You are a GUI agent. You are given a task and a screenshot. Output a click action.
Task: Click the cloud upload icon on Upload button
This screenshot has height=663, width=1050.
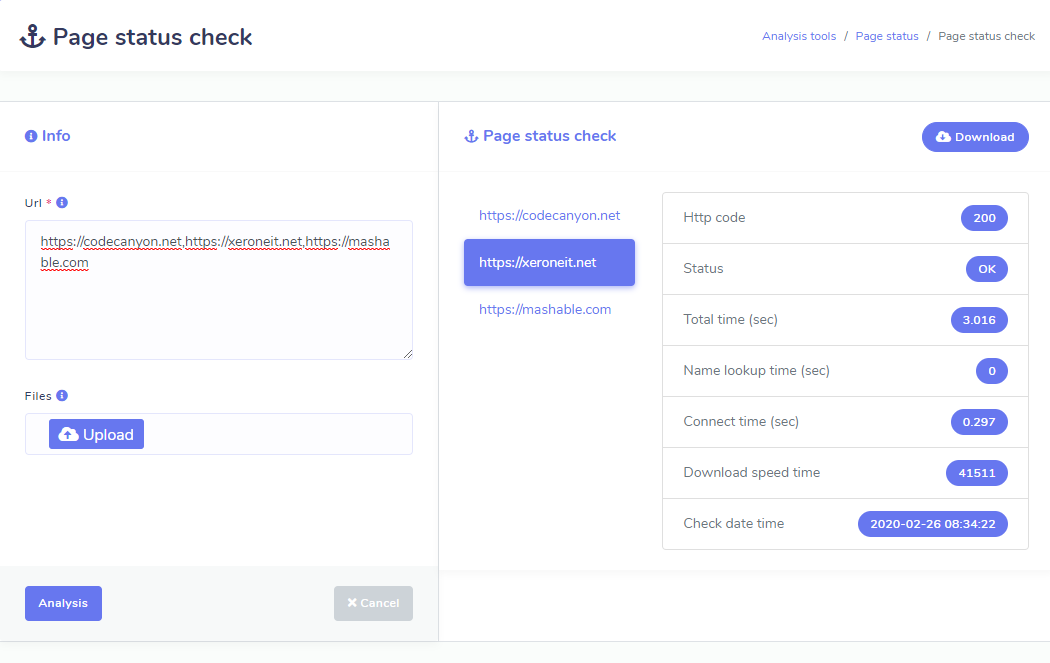tap(69, 434)
